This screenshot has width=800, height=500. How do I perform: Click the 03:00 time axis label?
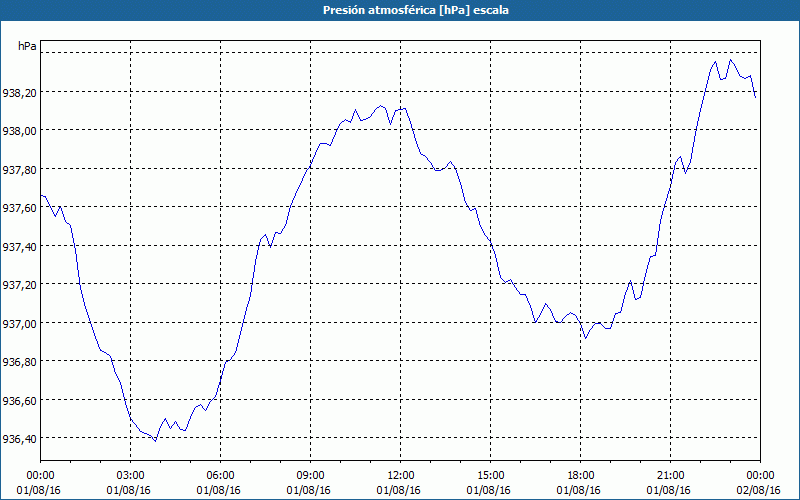(x=131, y=476)
